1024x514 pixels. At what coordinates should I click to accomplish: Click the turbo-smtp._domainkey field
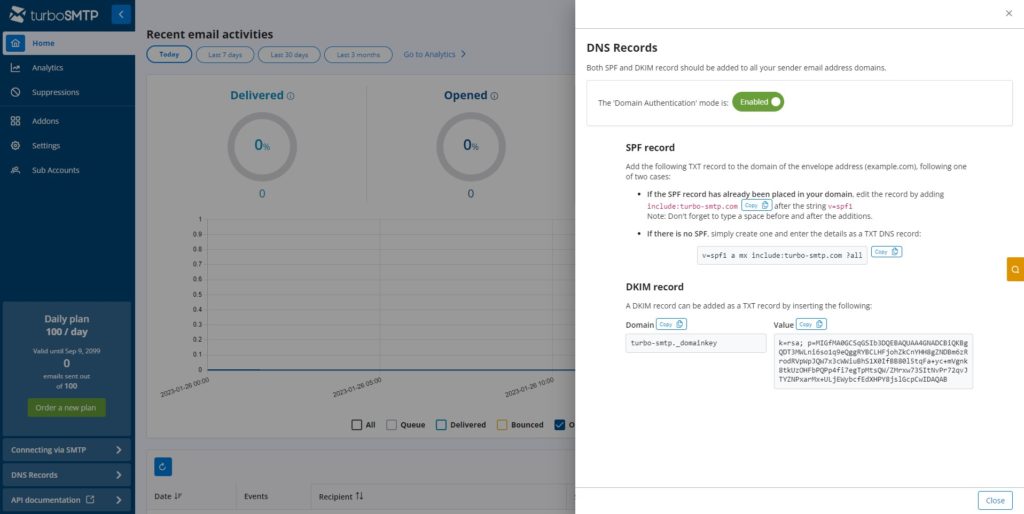pyautogui.click(x=696, y=343)
